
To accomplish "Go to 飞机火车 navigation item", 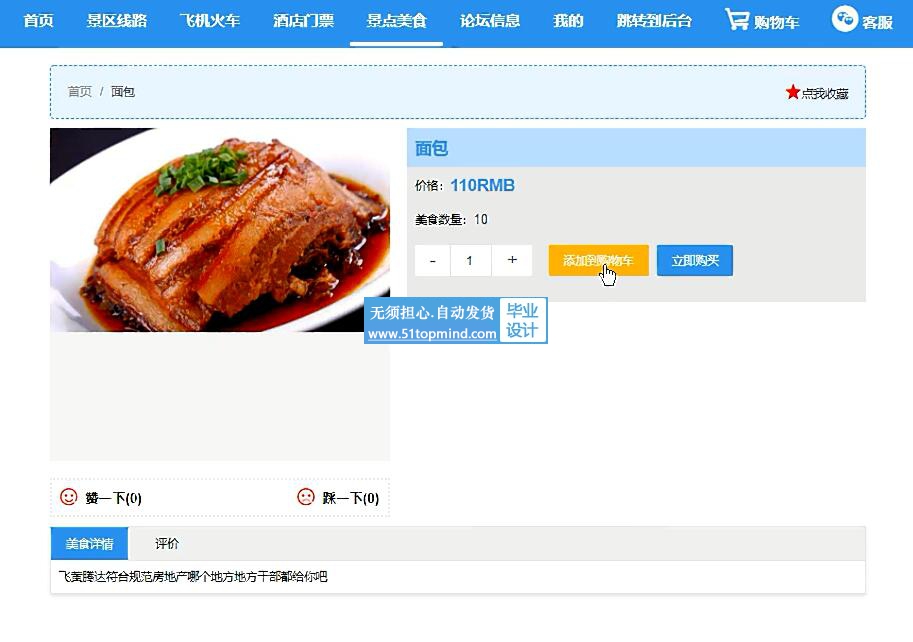I will 210,21.
